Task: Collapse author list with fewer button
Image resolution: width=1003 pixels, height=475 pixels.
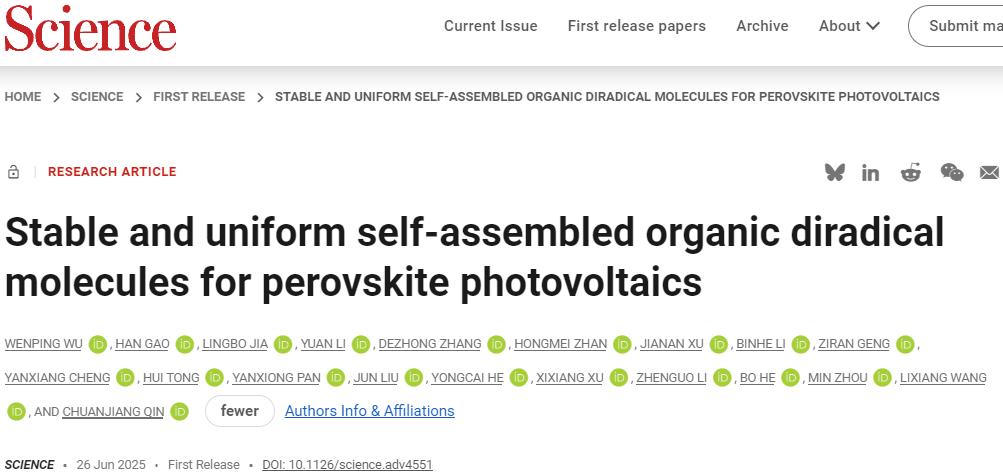Action: [x=239, y=411]
